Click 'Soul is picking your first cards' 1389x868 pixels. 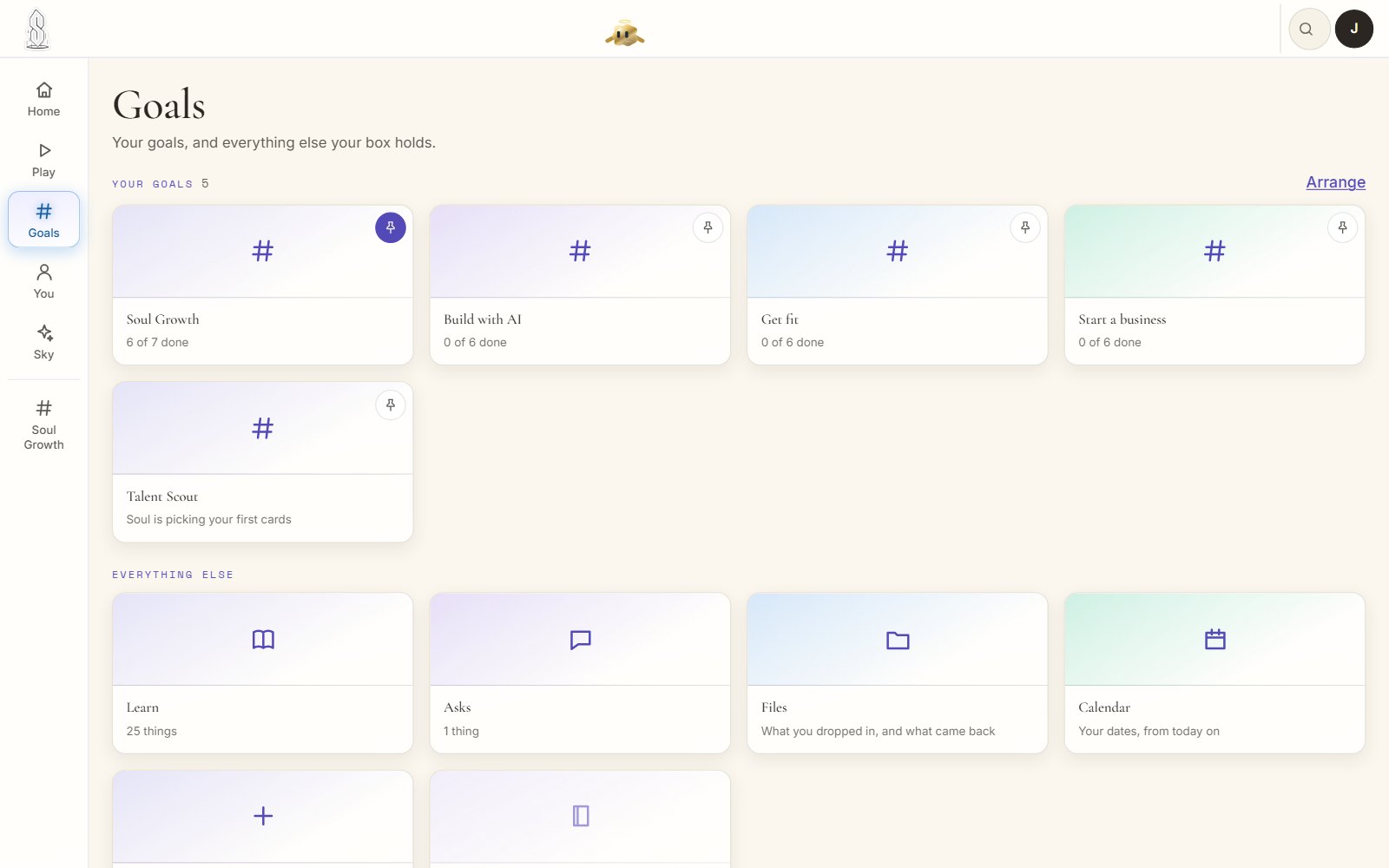pyautogui.click(x=209, y=519)
